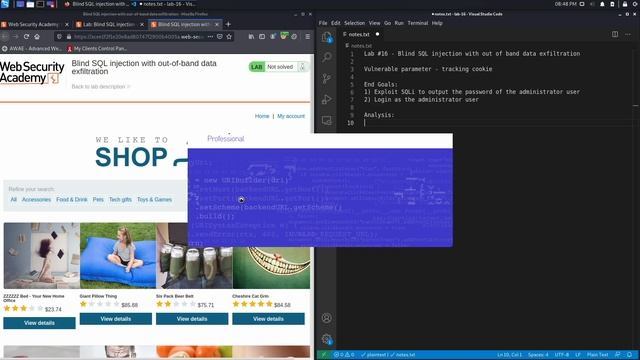Go forward in Firefox history
Screen dimensions: 640x360
pyautogui.click(x=16, y=36)
